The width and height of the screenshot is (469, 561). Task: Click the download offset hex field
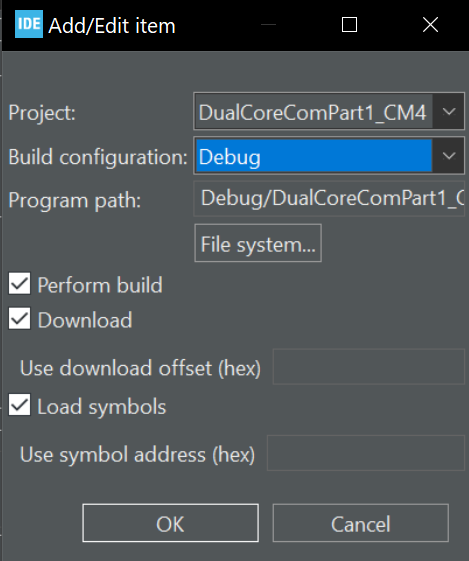tap(369, 367)
